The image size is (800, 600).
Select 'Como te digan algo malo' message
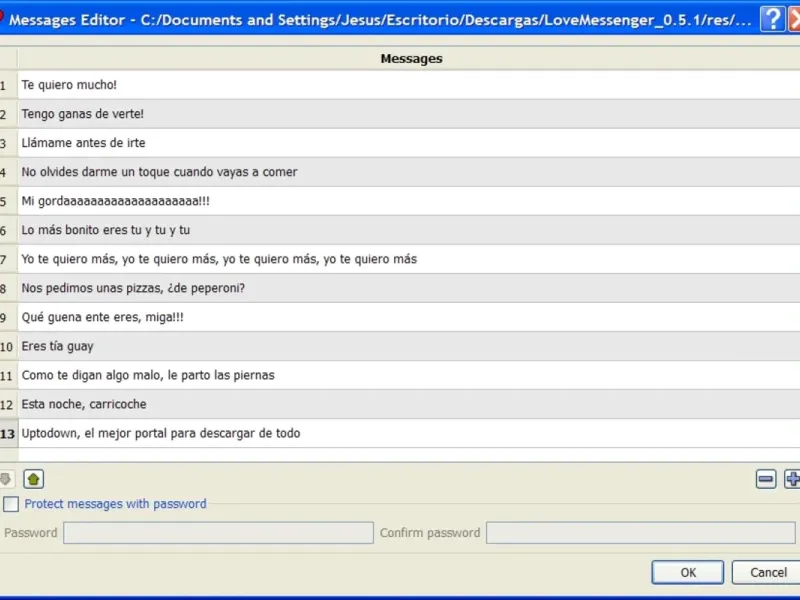[x=409, y=376]
